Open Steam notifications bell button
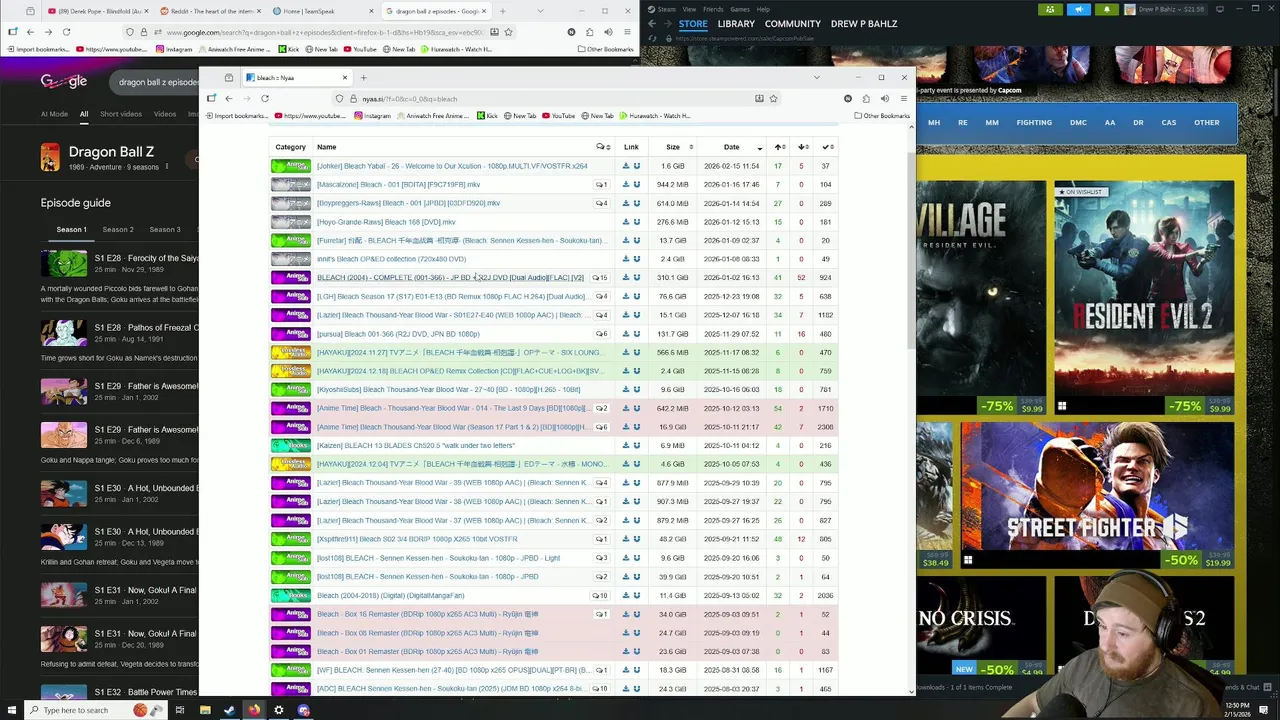1280x720 pixels. (x=1106, y=9)
